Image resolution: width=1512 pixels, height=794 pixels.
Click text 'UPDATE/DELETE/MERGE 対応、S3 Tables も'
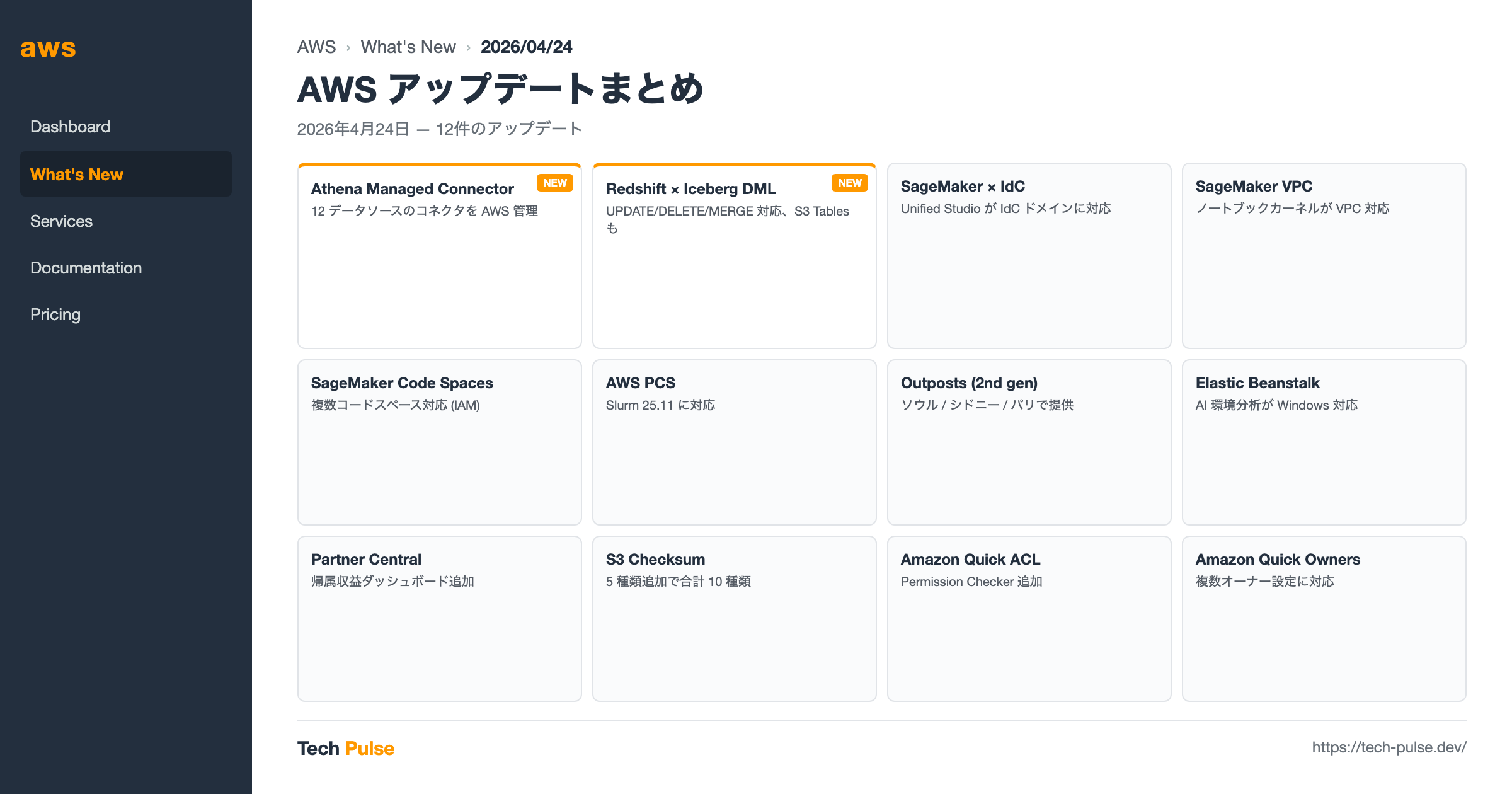coord(728,219)
